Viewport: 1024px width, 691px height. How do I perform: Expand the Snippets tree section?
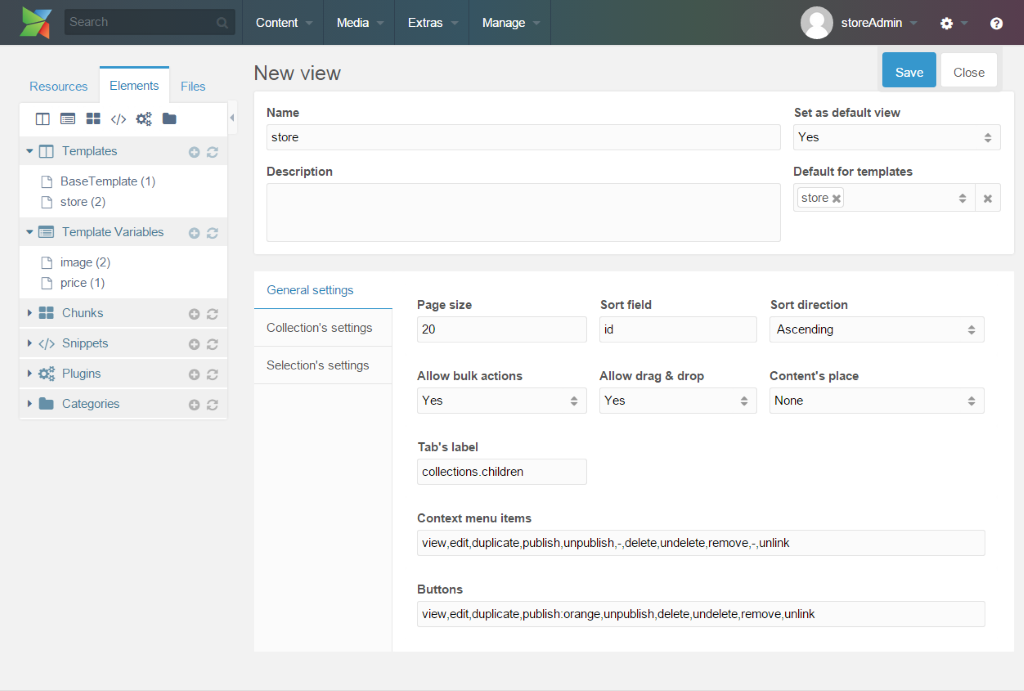pyautogui.click(x=29, y=343)
